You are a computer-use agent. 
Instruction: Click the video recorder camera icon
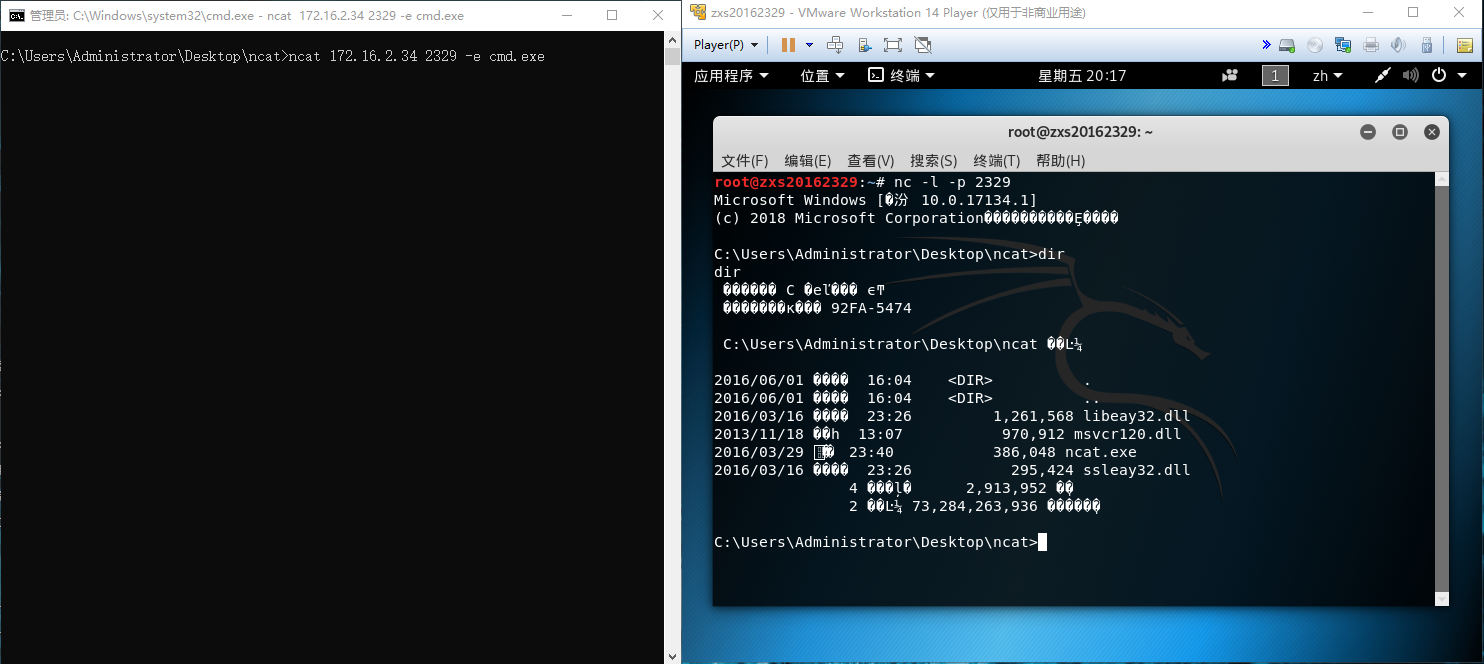coord(1230,76)
